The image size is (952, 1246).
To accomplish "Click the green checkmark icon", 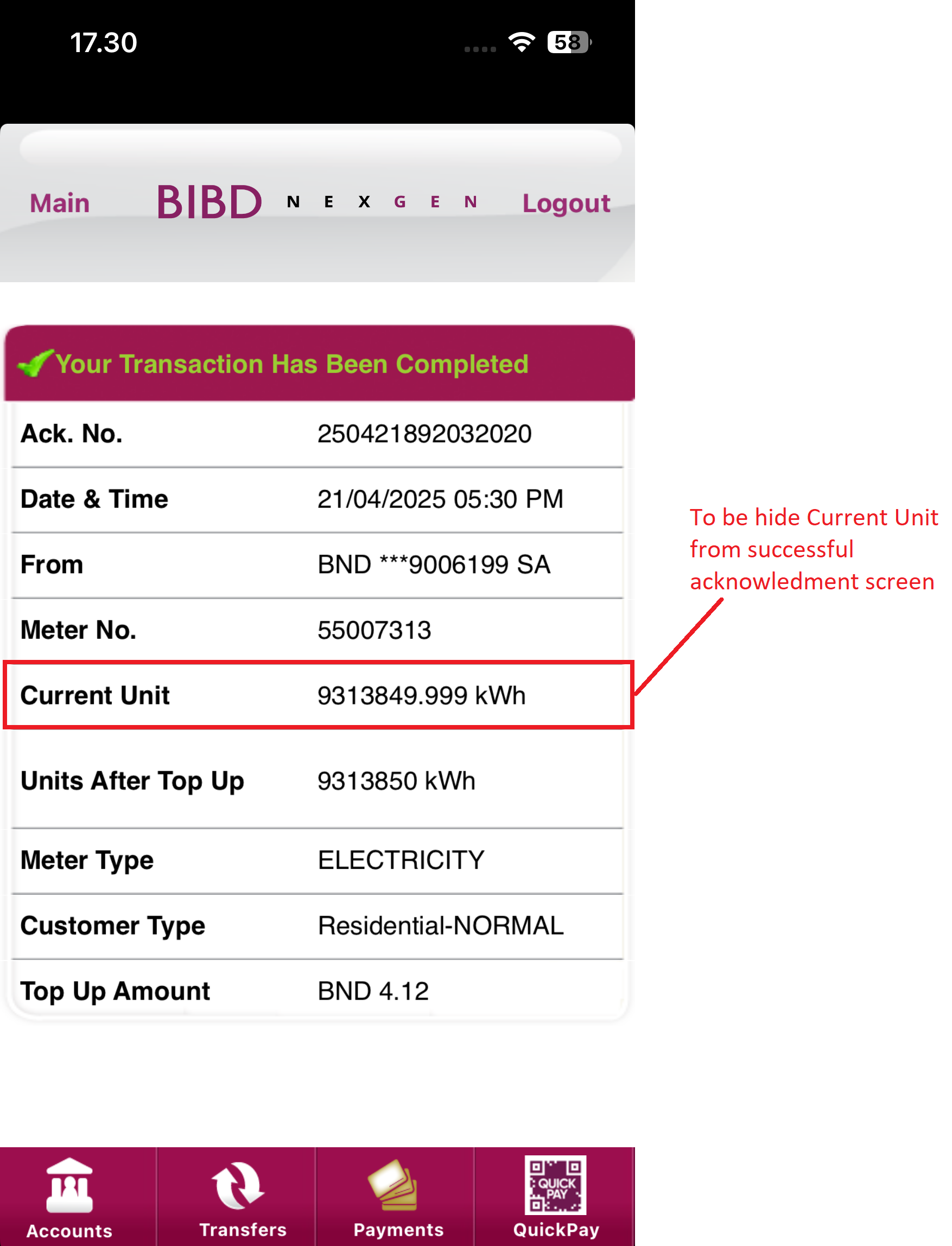I will click(x=35, y=363).
